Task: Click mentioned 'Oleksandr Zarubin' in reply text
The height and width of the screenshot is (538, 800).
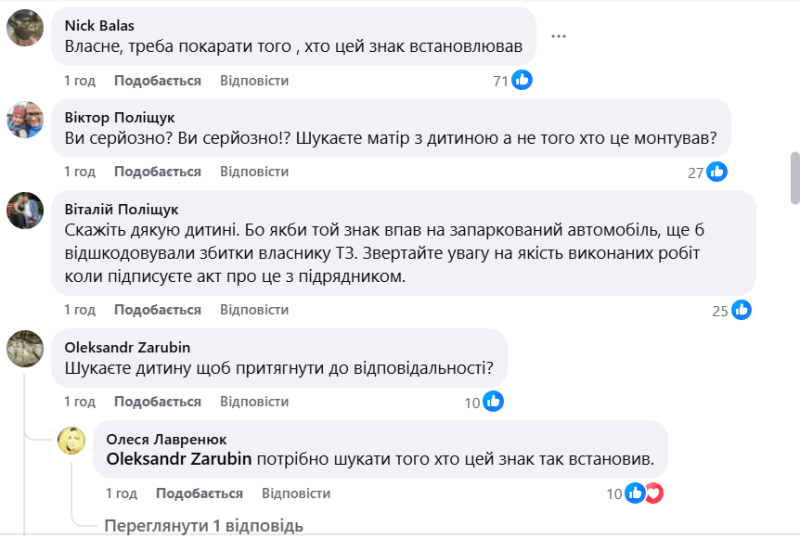Action: coord(178,460)
